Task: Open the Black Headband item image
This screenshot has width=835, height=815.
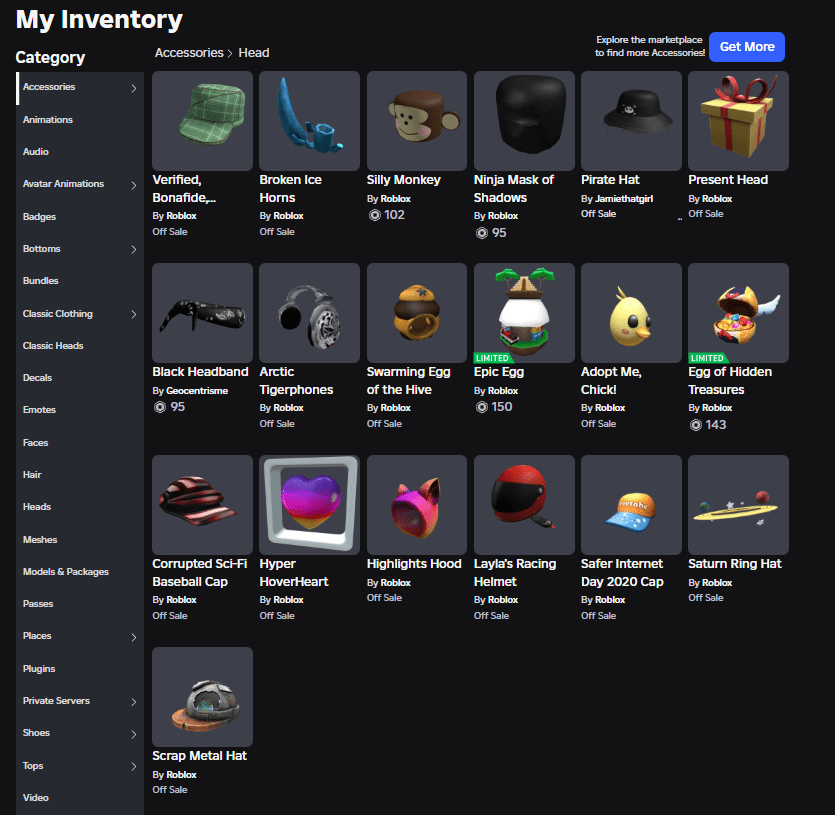Action: pyautogui.click(x=202, y=313)
